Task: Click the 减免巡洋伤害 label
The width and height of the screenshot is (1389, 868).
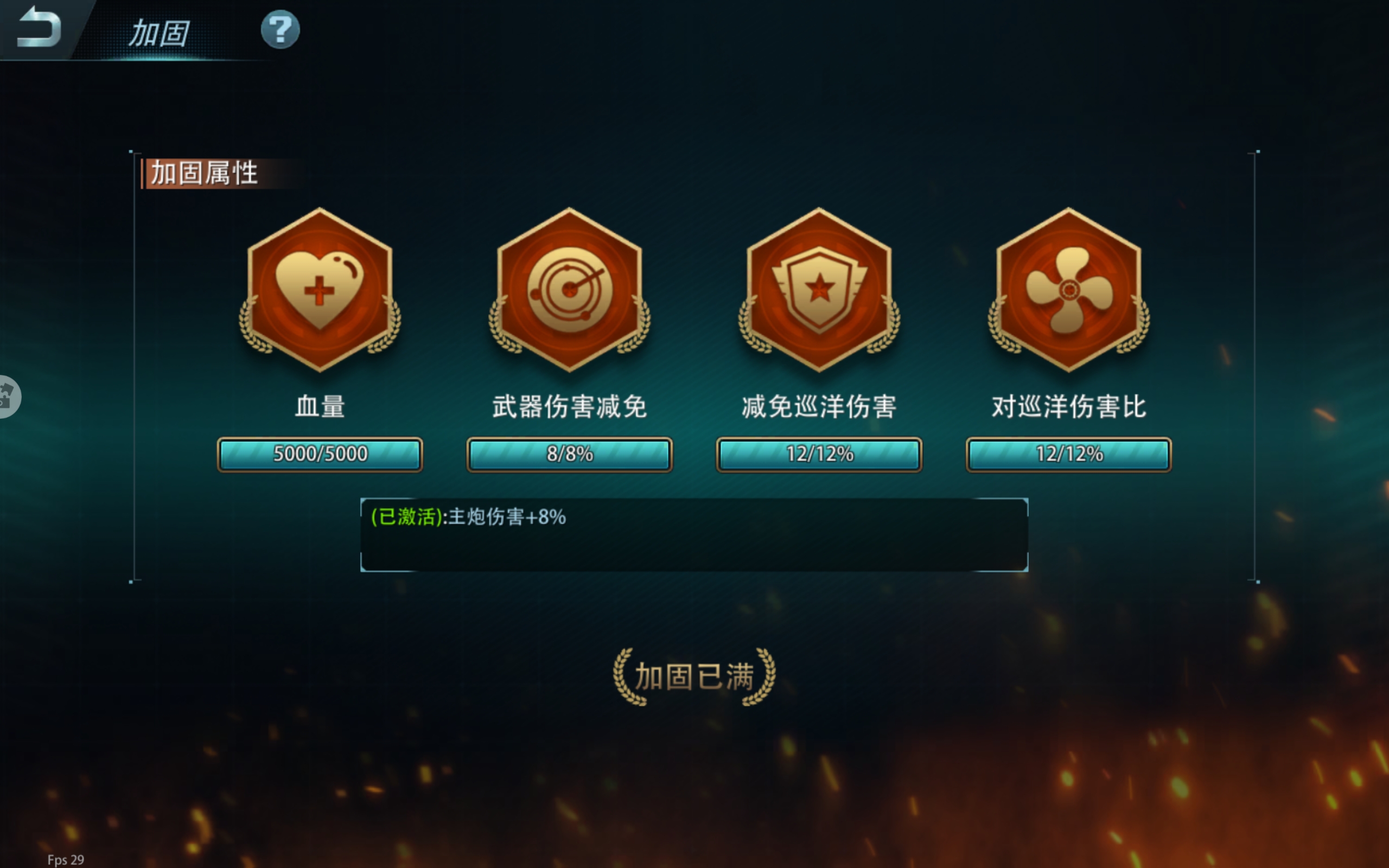Action: tap(819, 406)
